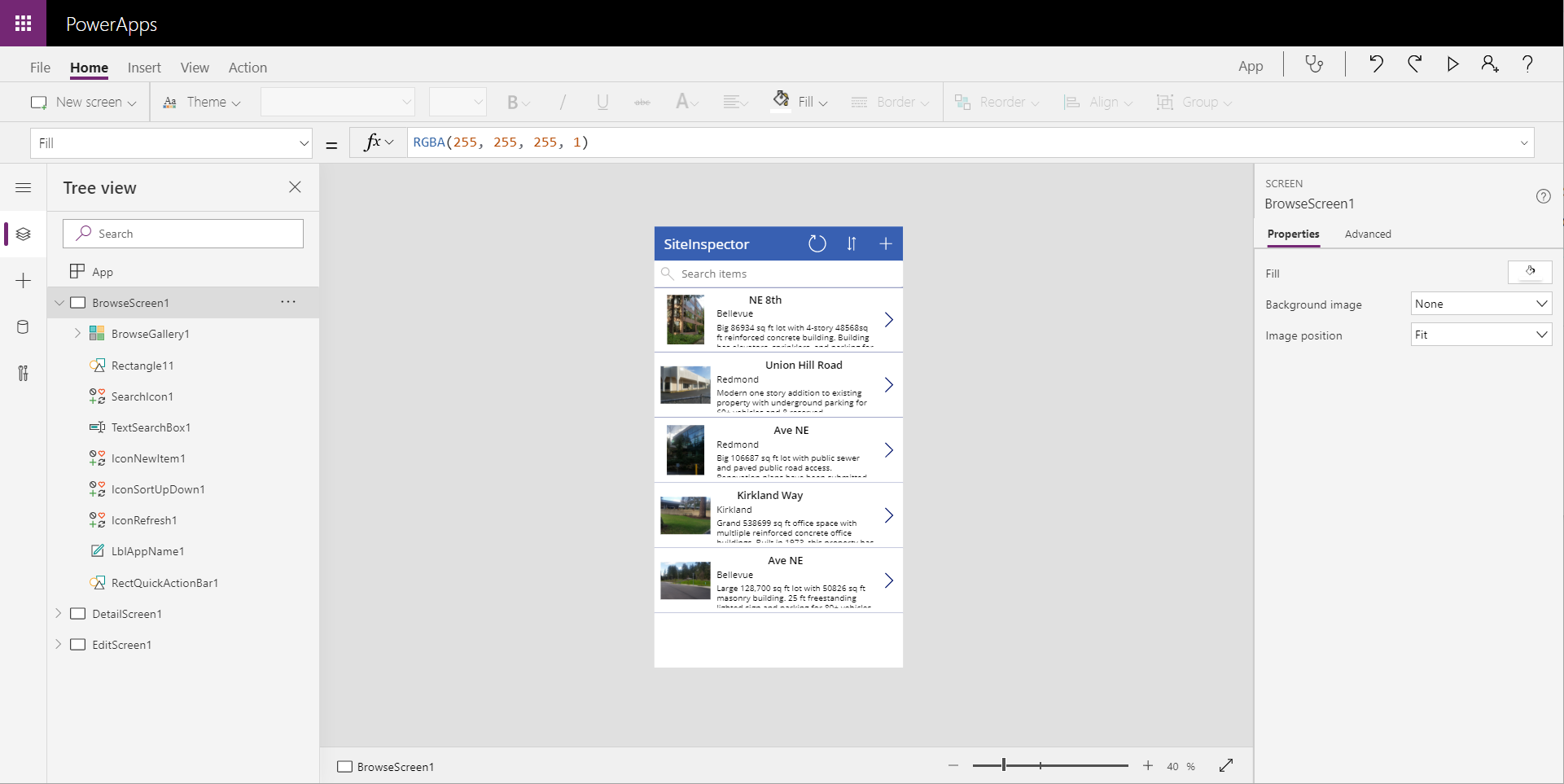Open property selector Fill dropdown
The width and height of the screenshot is (1564, 784).
tap(172, 143)
